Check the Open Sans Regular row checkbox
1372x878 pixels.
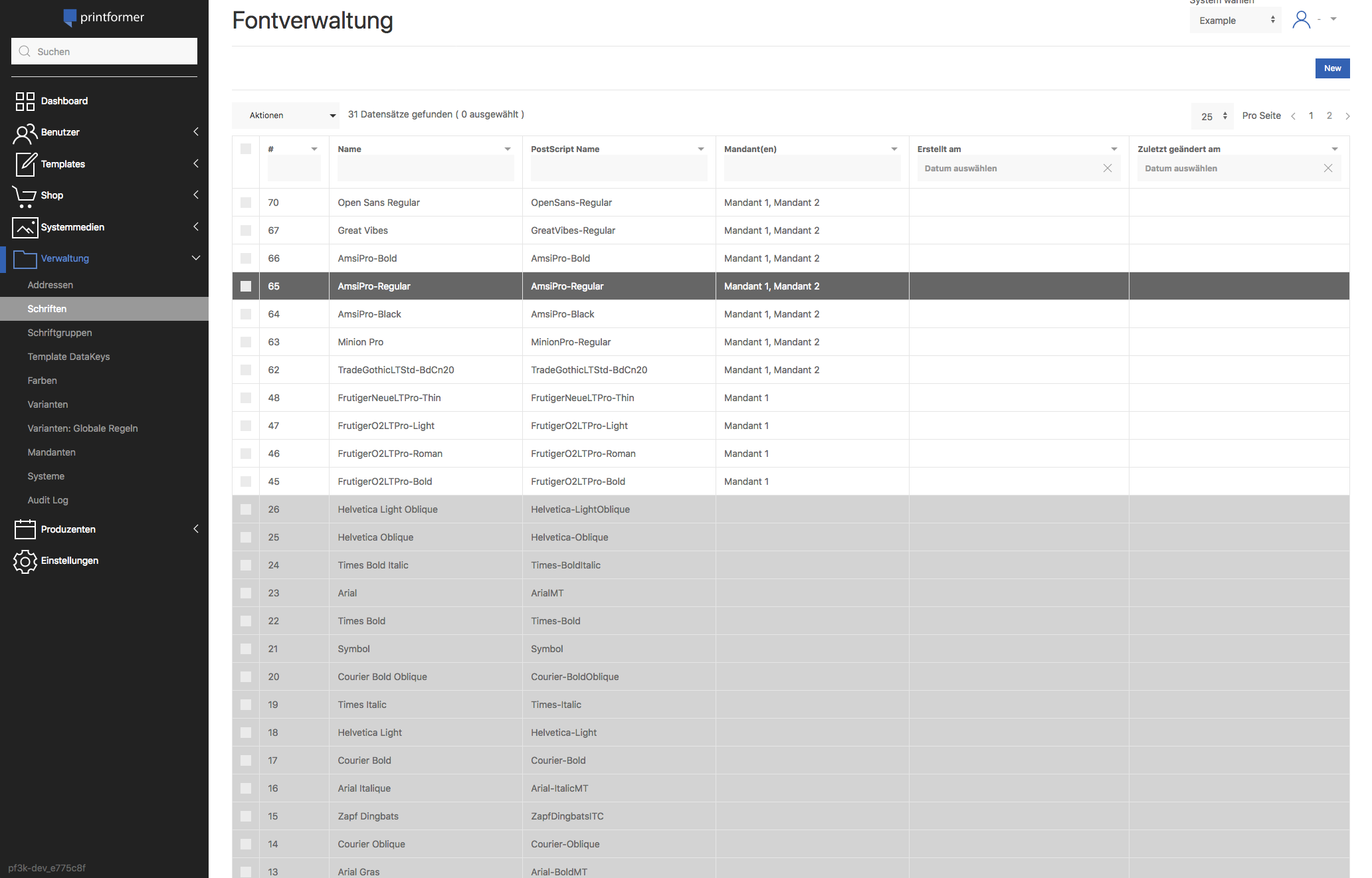click(246, 203)
